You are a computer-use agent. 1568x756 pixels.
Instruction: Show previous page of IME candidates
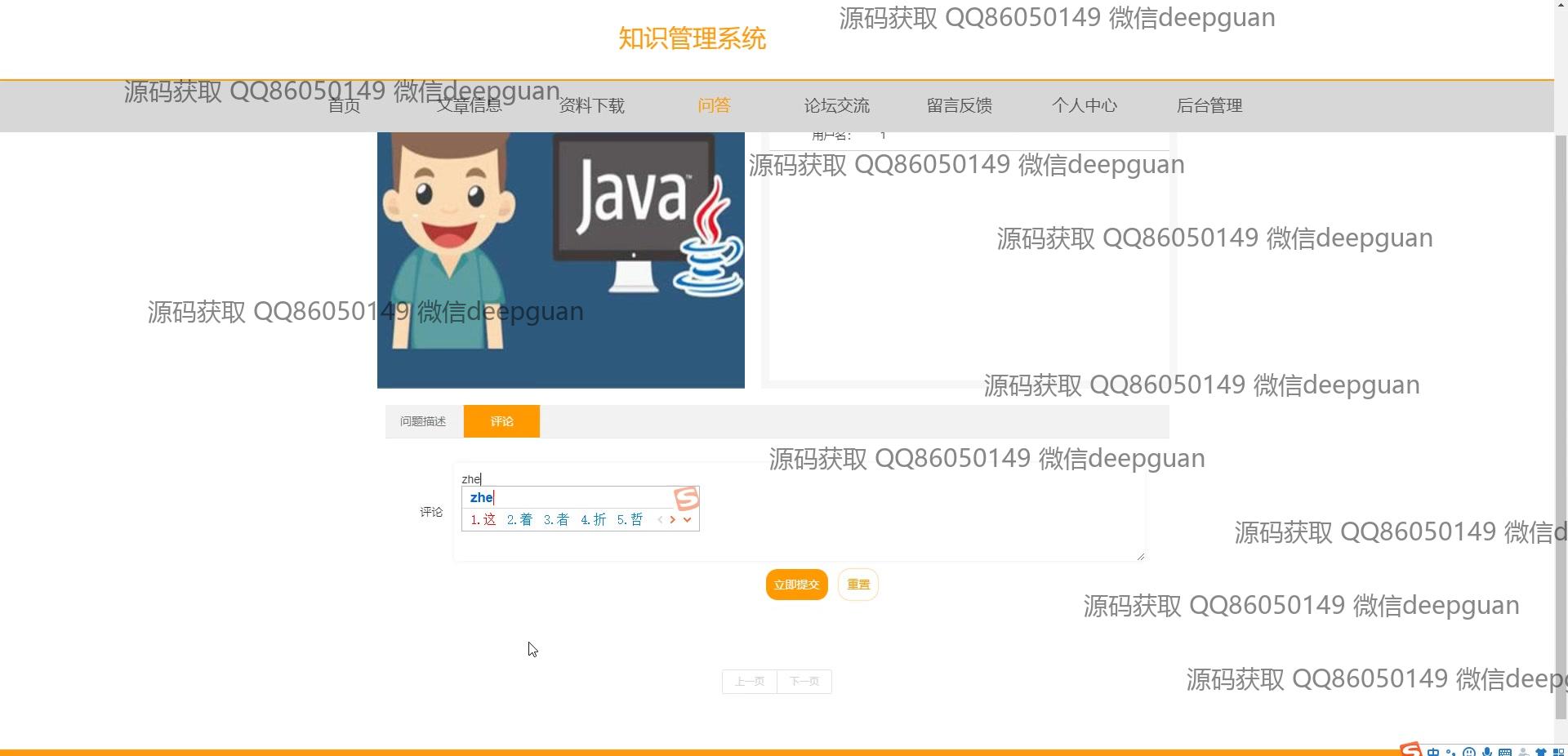point(660,519)
